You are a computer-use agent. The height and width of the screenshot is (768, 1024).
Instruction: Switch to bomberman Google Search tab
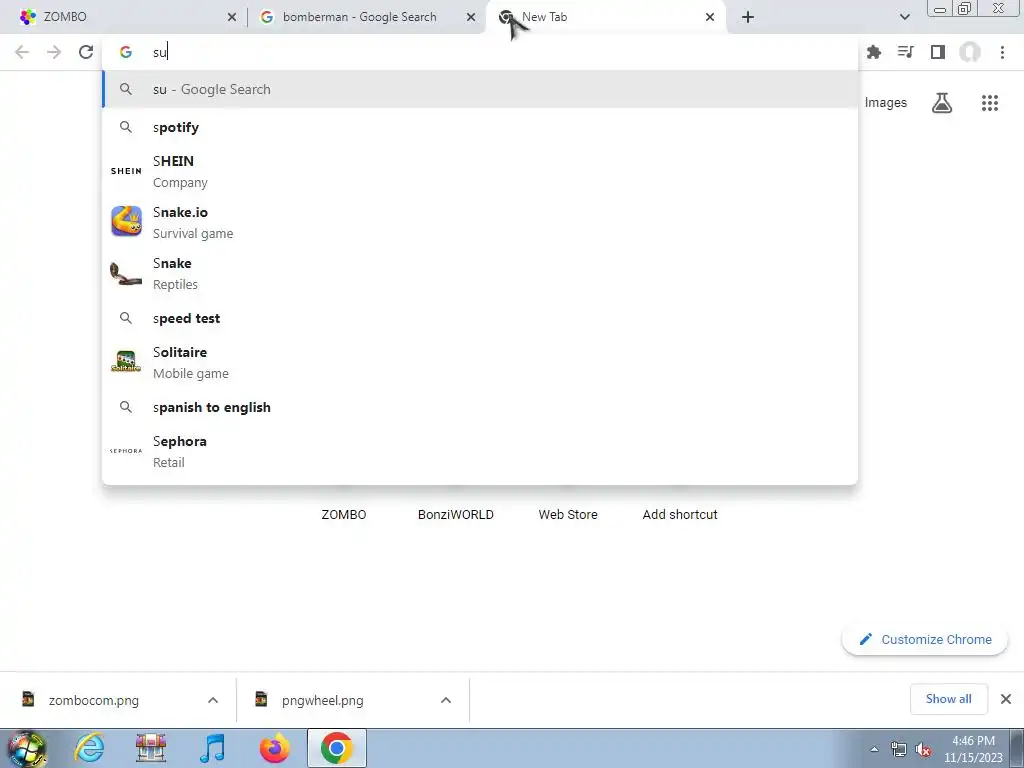point(366,17)
